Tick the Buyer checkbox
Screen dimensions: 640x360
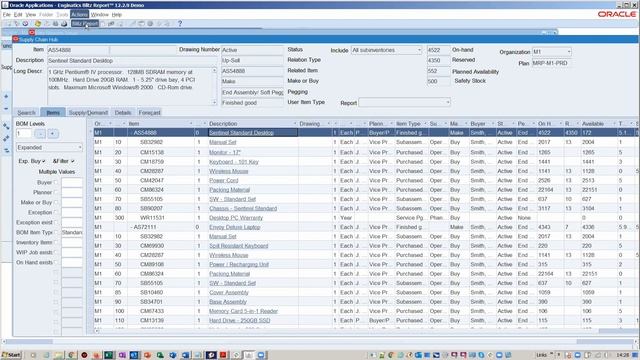[x=56, y=182]
